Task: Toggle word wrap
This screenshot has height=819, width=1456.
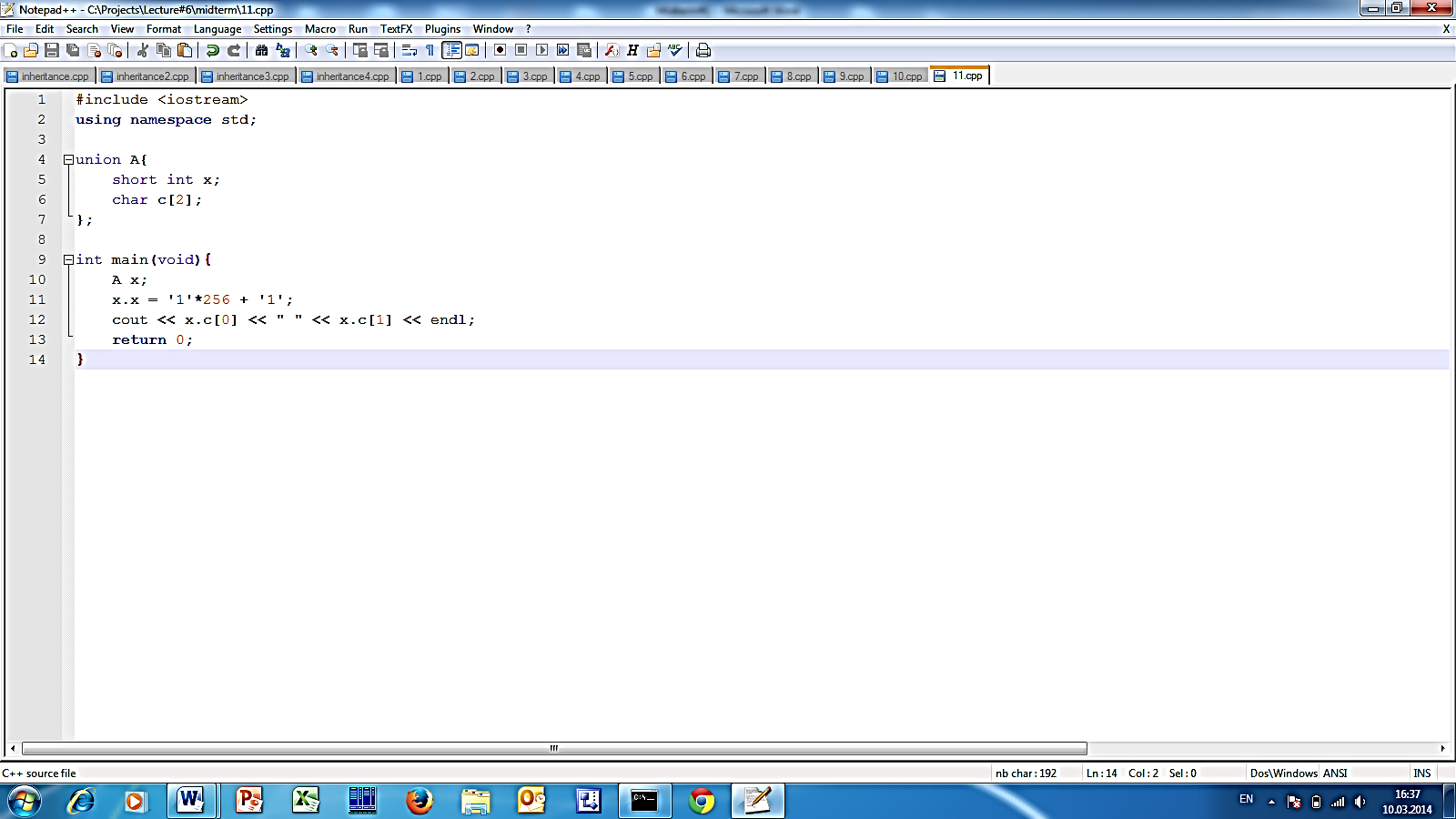Action: tap(409, 51)
